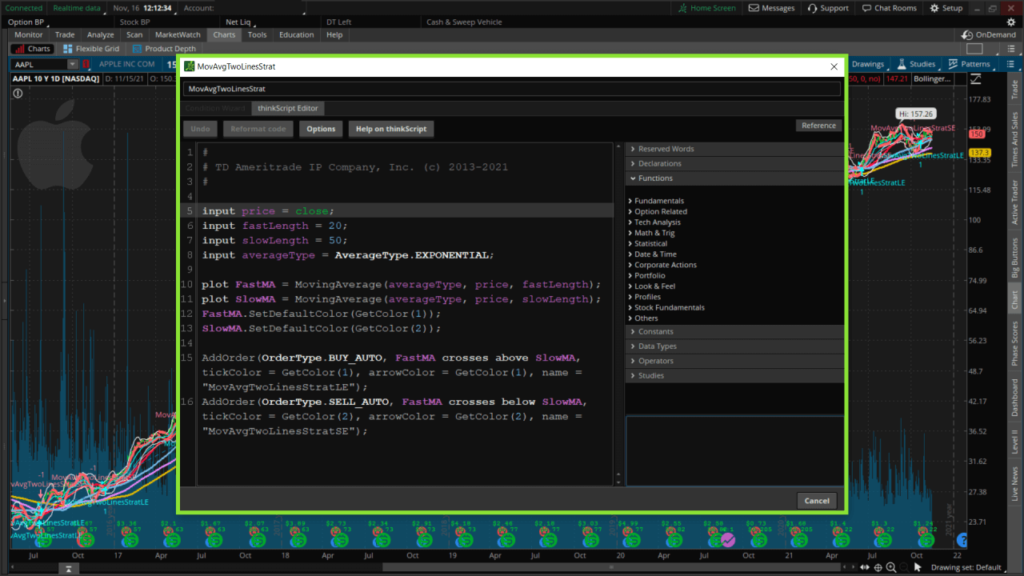Expand the Operators section

click(734, 361)
